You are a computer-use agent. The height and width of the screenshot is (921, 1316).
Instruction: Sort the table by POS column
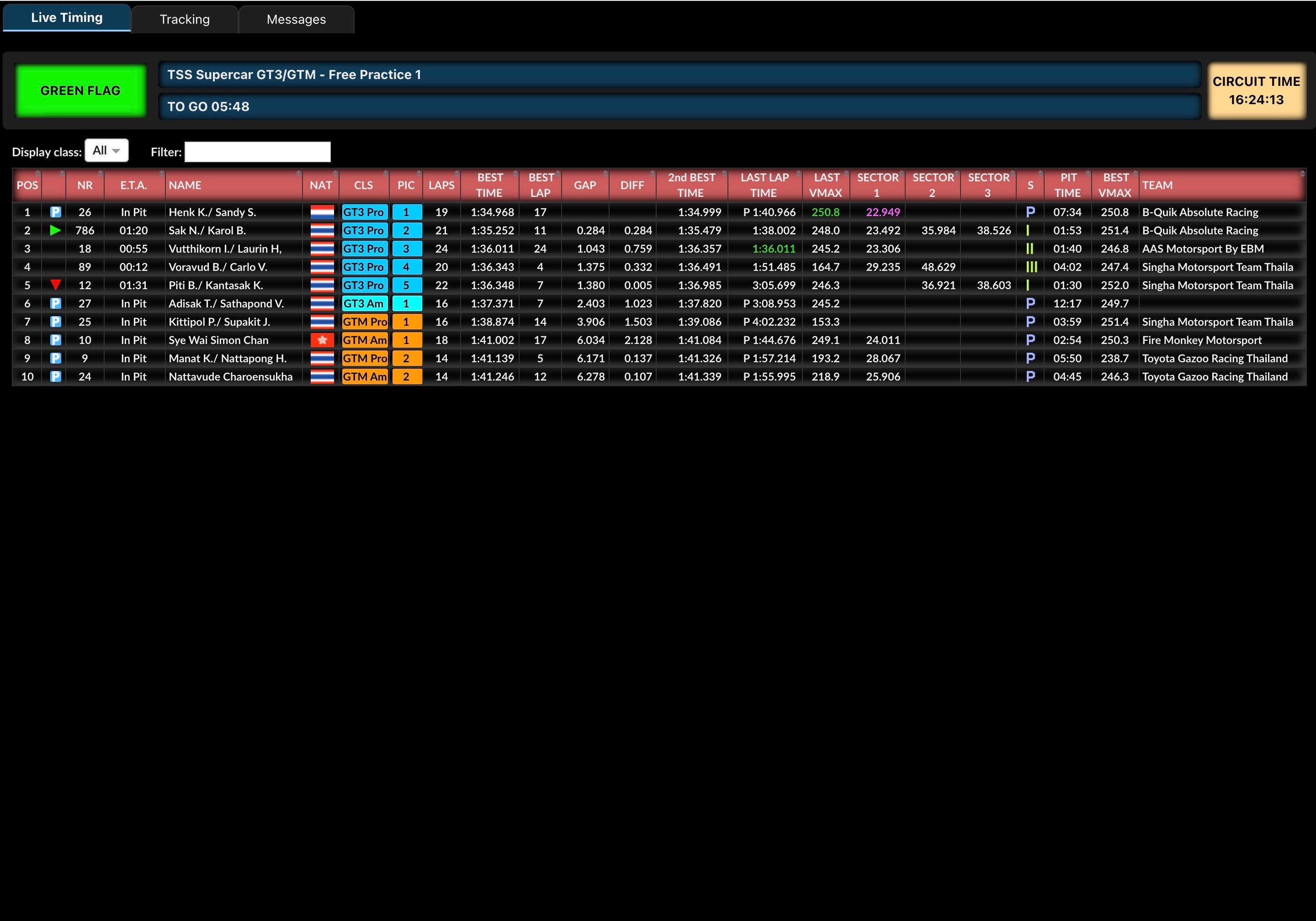27,185
